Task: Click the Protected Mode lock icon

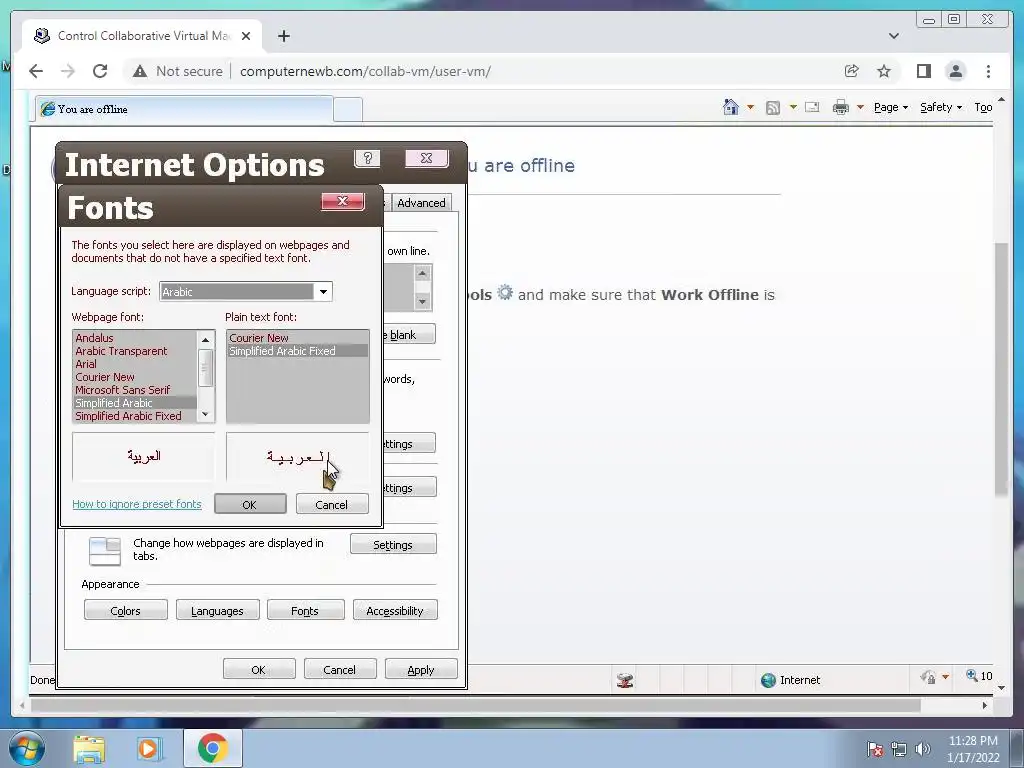Action: tap(928, 677)
